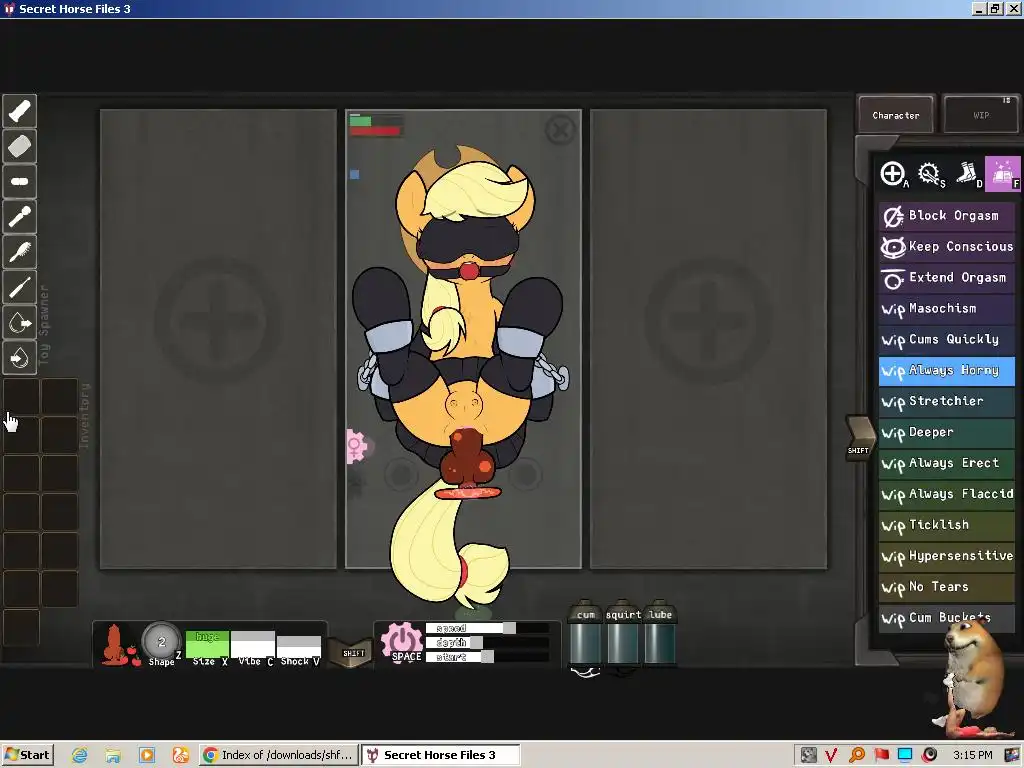This screenshot has height=768, width=1024.
Task: Click the small blue square marker
Action: pos(354,174)
